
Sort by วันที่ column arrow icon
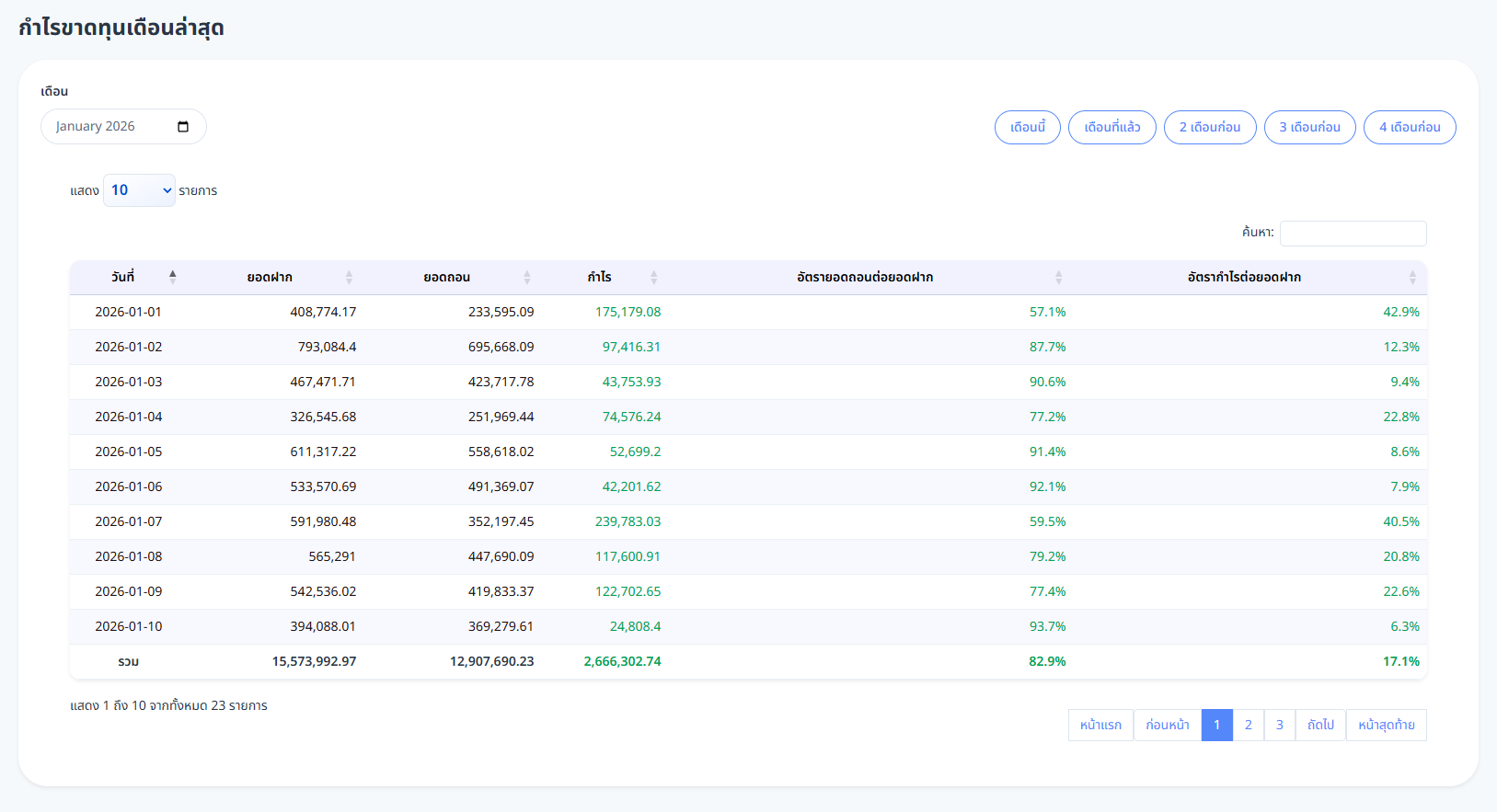[172, 277]
